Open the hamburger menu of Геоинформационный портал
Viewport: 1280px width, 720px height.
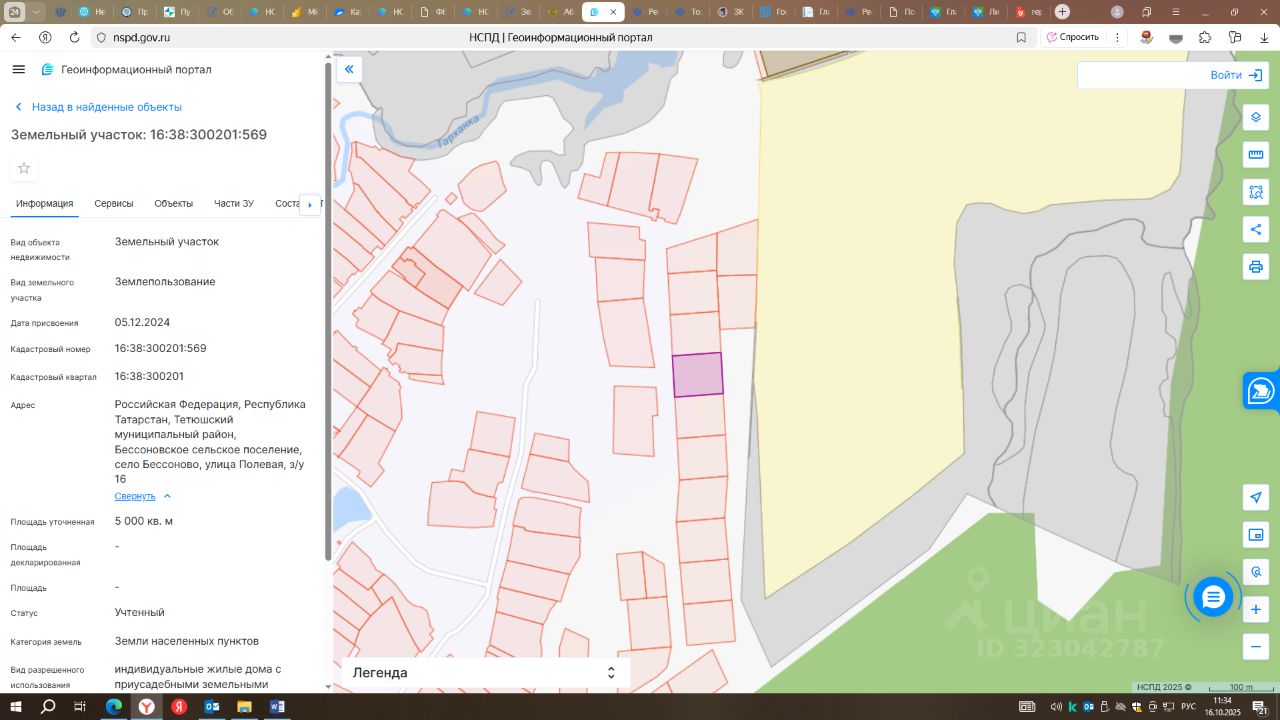tap(19, 69)
